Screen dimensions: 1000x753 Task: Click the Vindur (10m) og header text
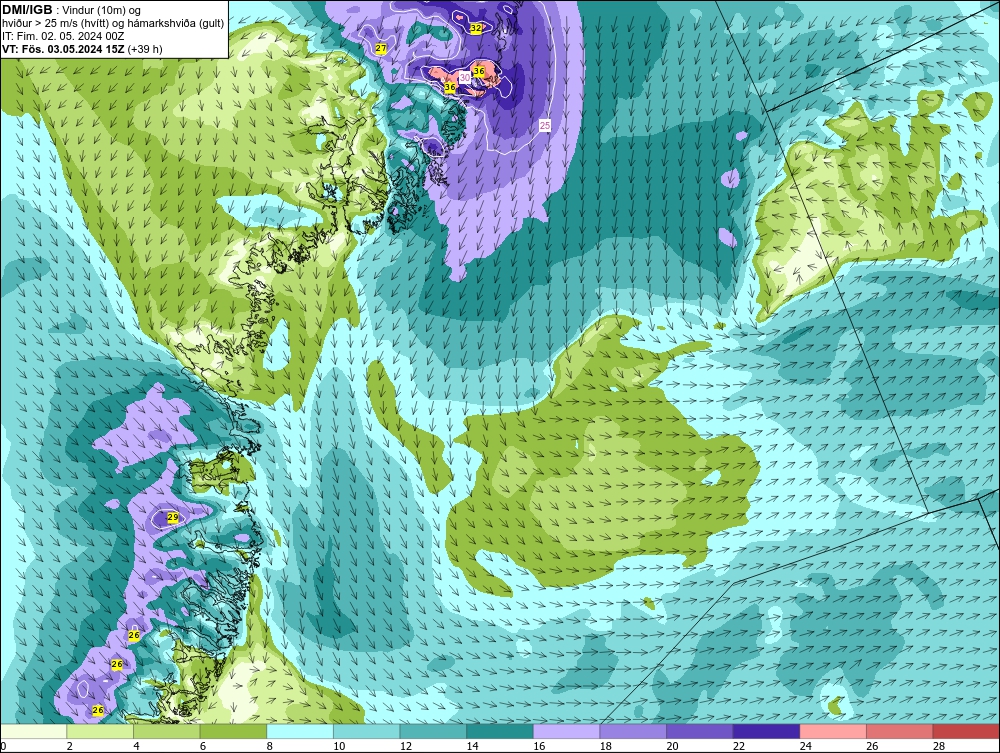pyautogui.click(x=102, y=10)
